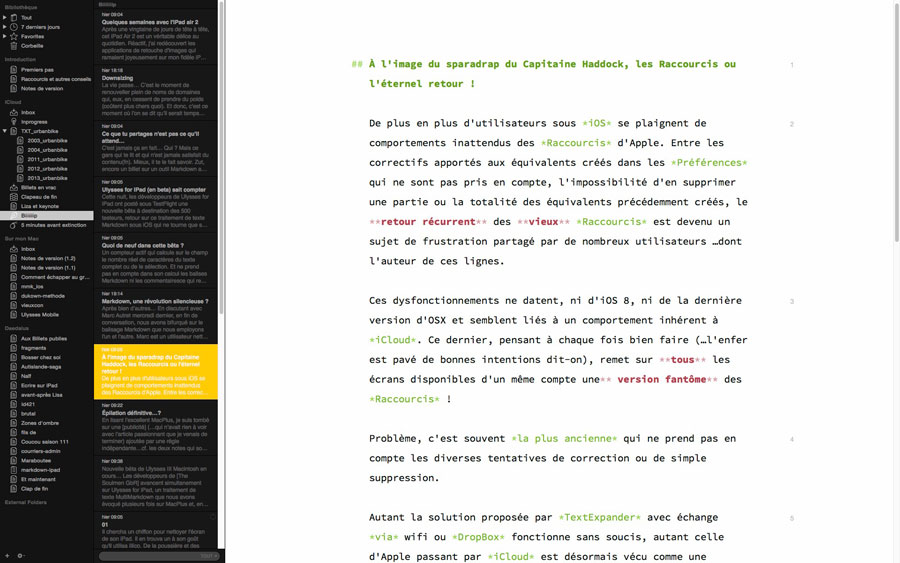Click the lightbulb icon for Inprogress

click(14, 122)
